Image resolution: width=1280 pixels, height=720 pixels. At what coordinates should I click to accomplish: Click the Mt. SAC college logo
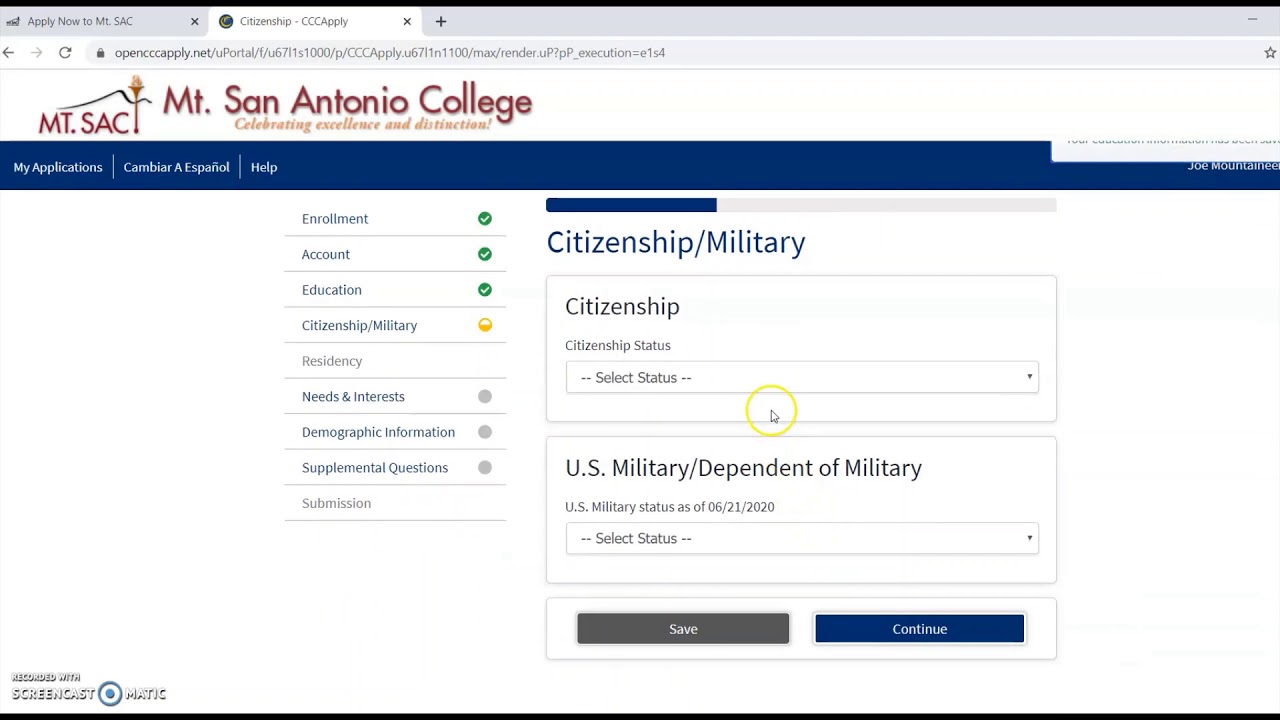285,106
